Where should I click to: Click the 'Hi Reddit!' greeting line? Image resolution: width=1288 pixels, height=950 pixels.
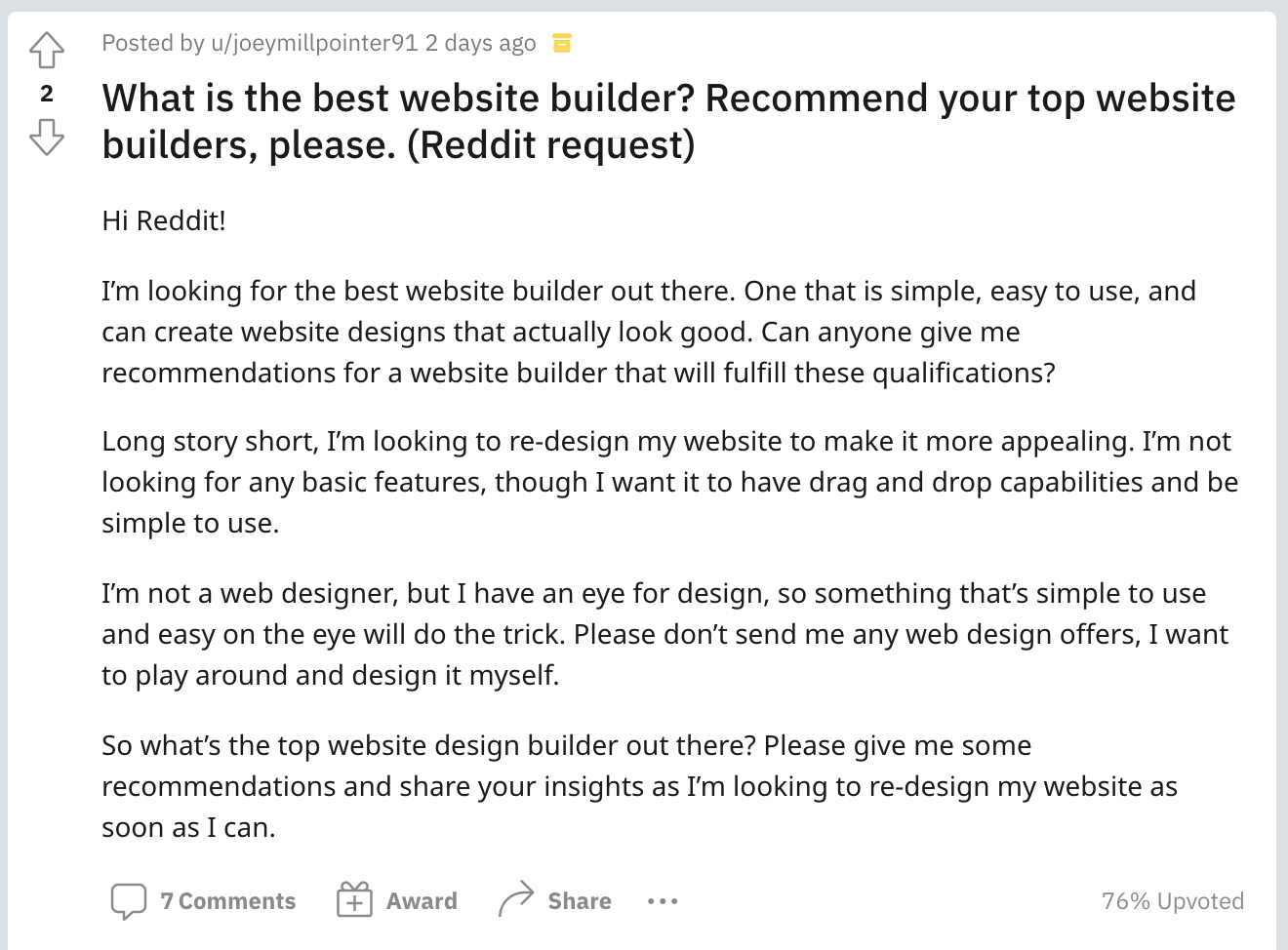[x=164, y=220]
